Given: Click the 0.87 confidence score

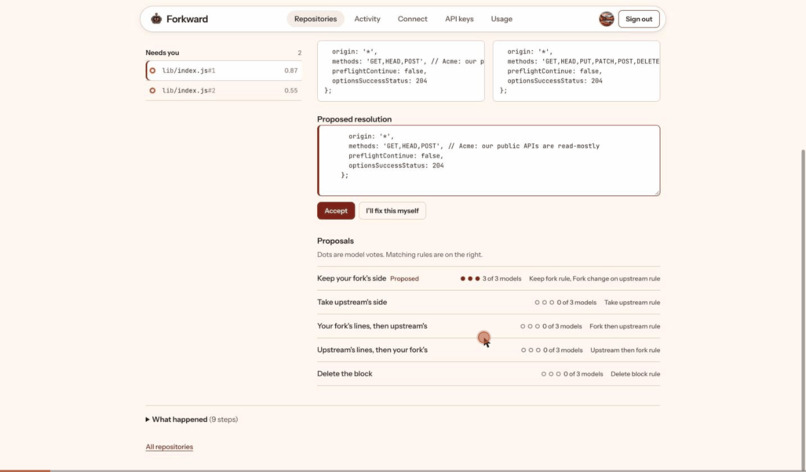Looking at the screenshot, I should (x=291, y=70).
